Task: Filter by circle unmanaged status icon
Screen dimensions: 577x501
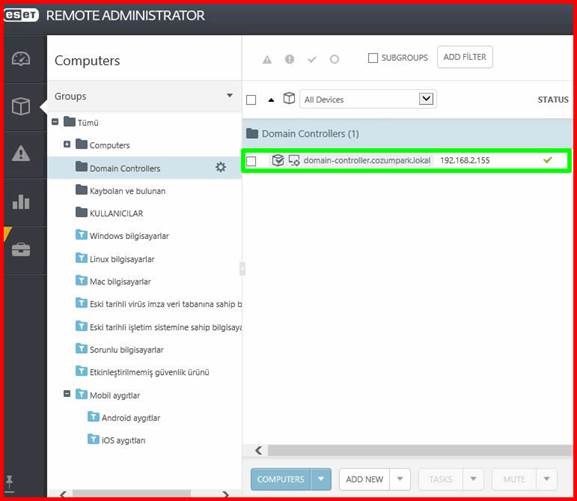Action: tap(334, 59)
